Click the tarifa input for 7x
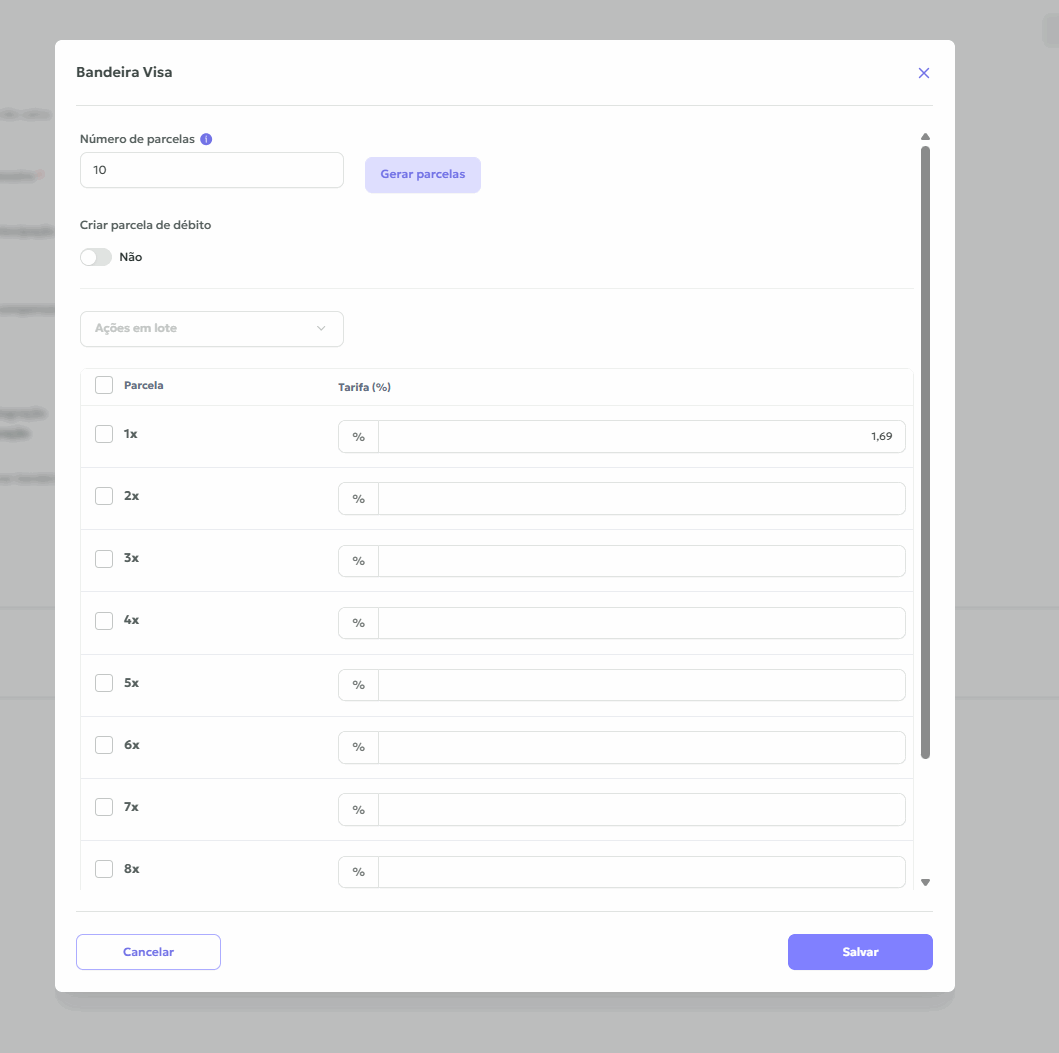1059x1053 pixels. coord(640,810)
